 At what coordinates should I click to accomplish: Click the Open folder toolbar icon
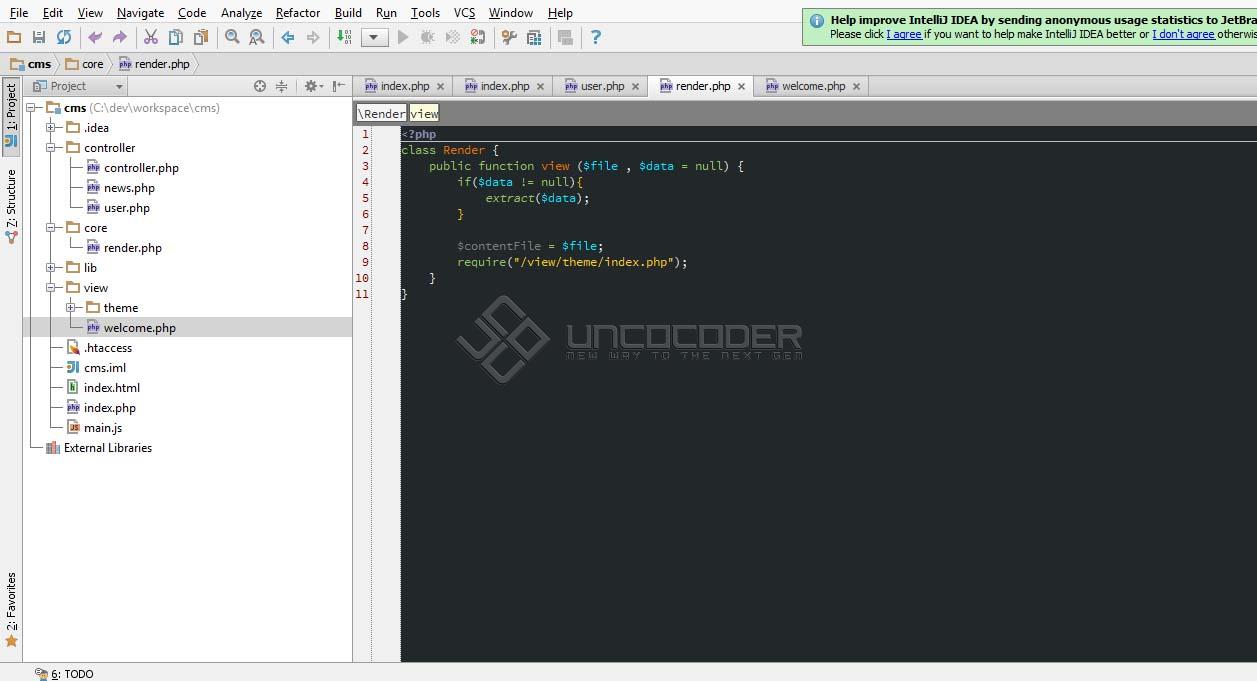14,37
